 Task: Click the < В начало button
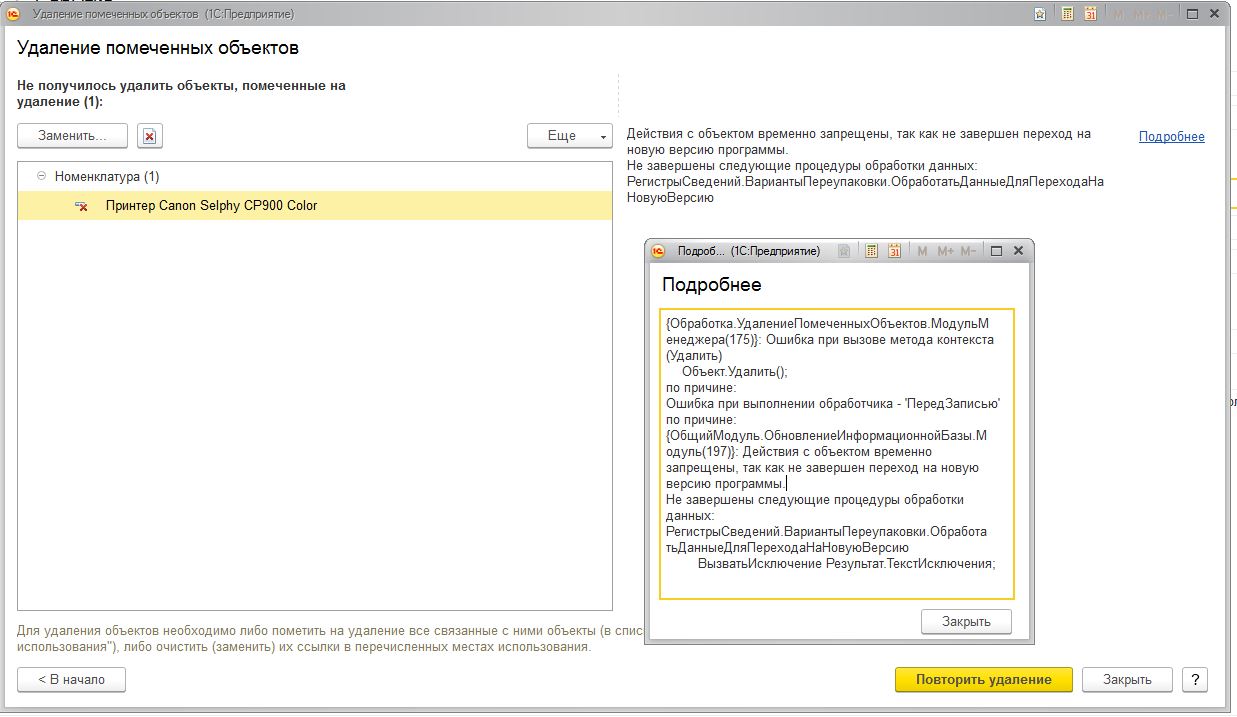[x=71, y=679]
